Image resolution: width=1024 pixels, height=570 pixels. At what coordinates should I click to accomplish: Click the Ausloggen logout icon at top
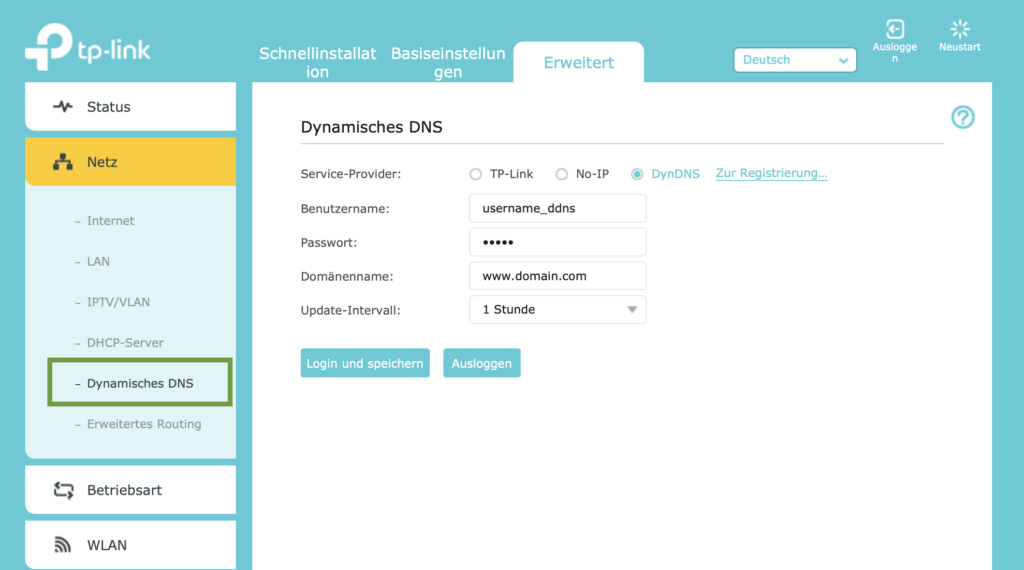tap(895, 29)
